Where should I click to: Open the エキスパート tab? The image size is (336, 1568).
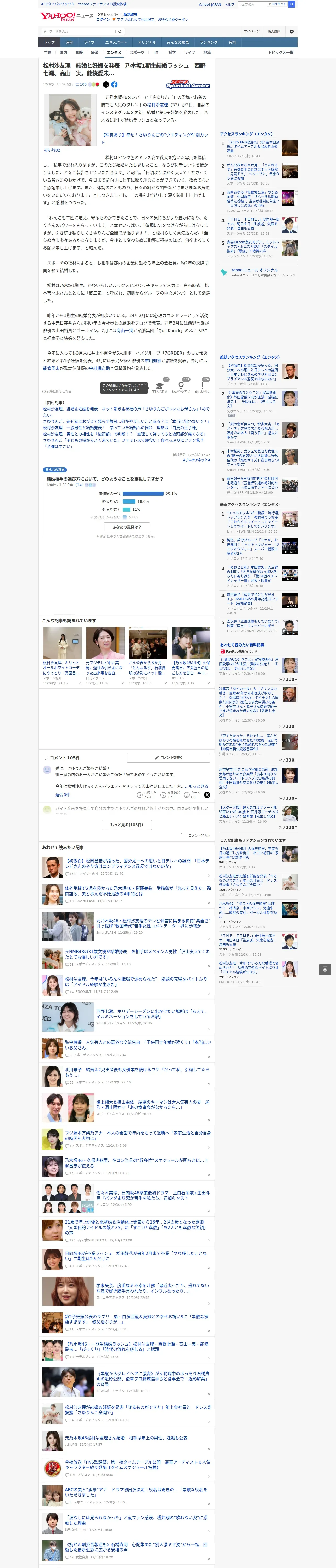pos(116,43)
